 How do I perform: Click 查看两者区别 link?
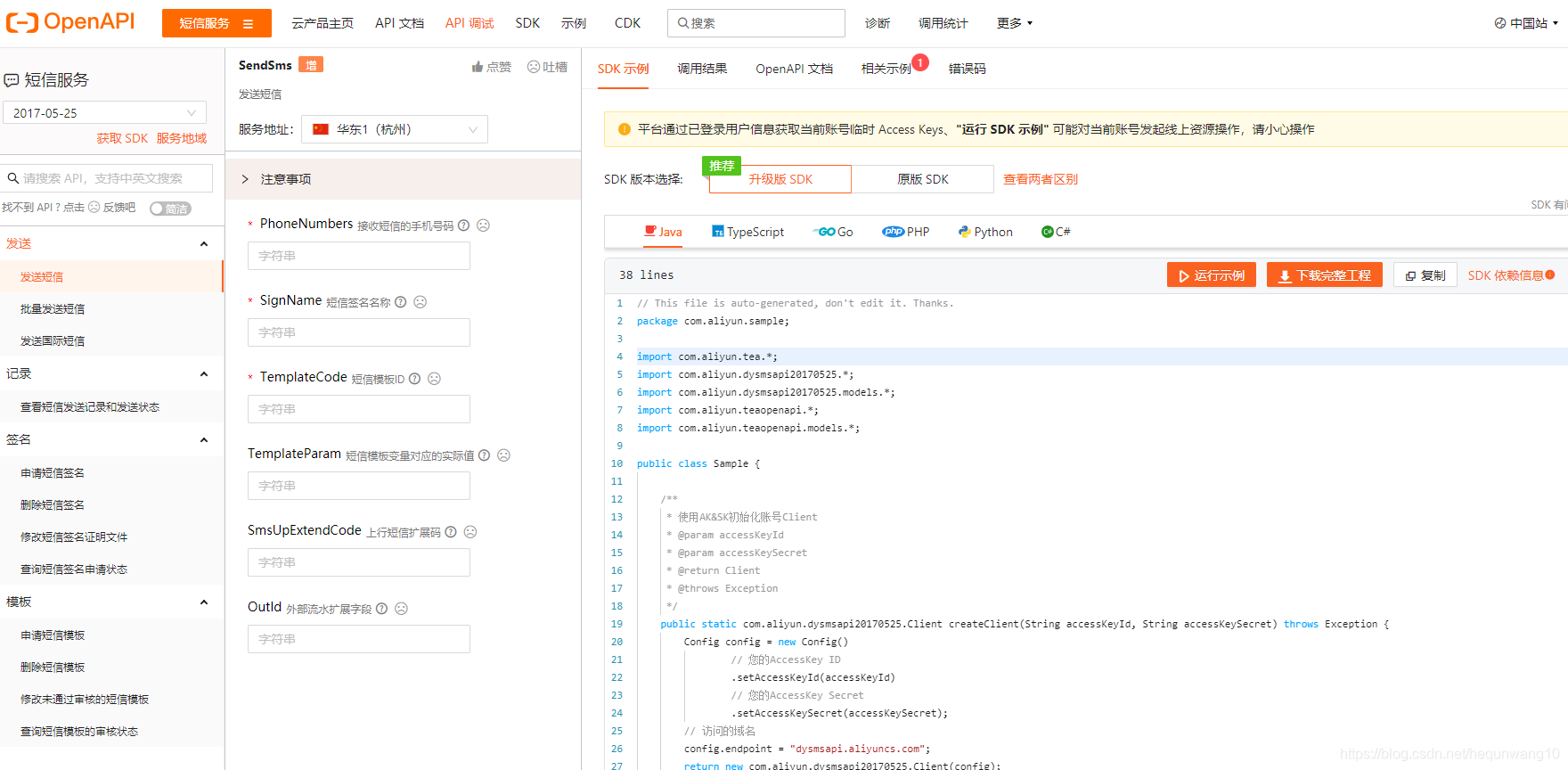[1041, 179]
